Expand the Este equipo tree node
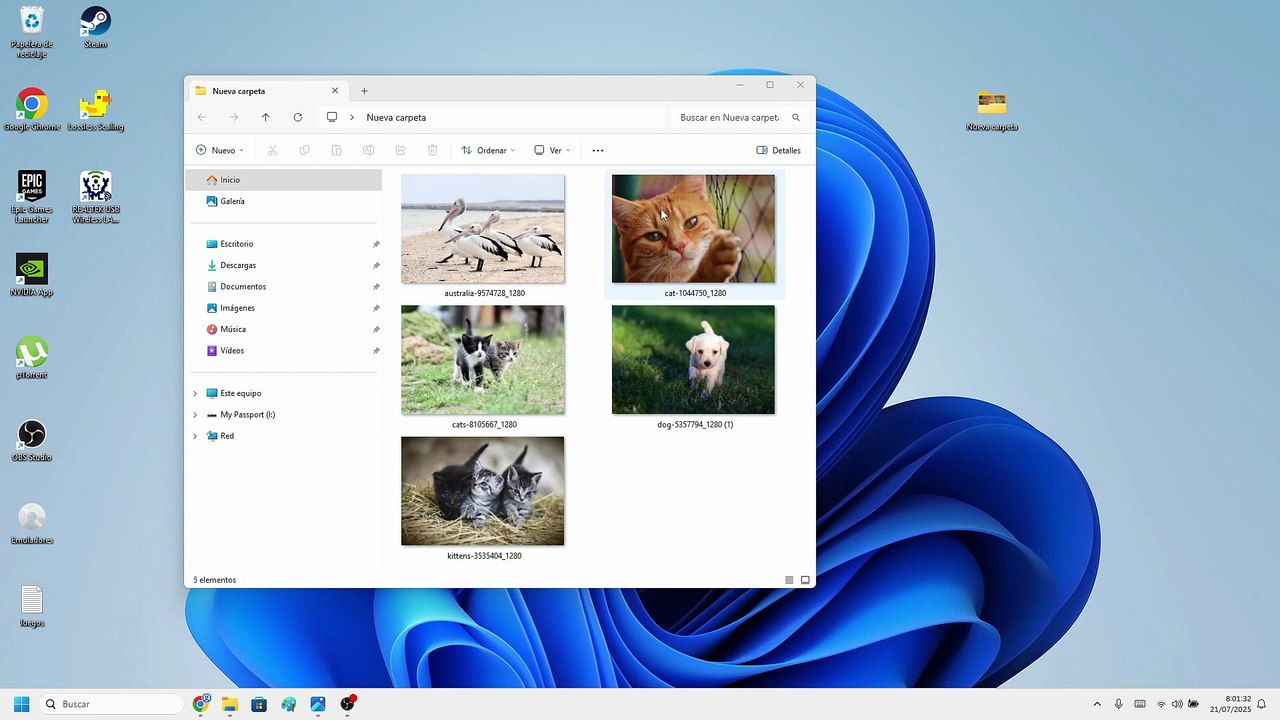 pos(195,394)
